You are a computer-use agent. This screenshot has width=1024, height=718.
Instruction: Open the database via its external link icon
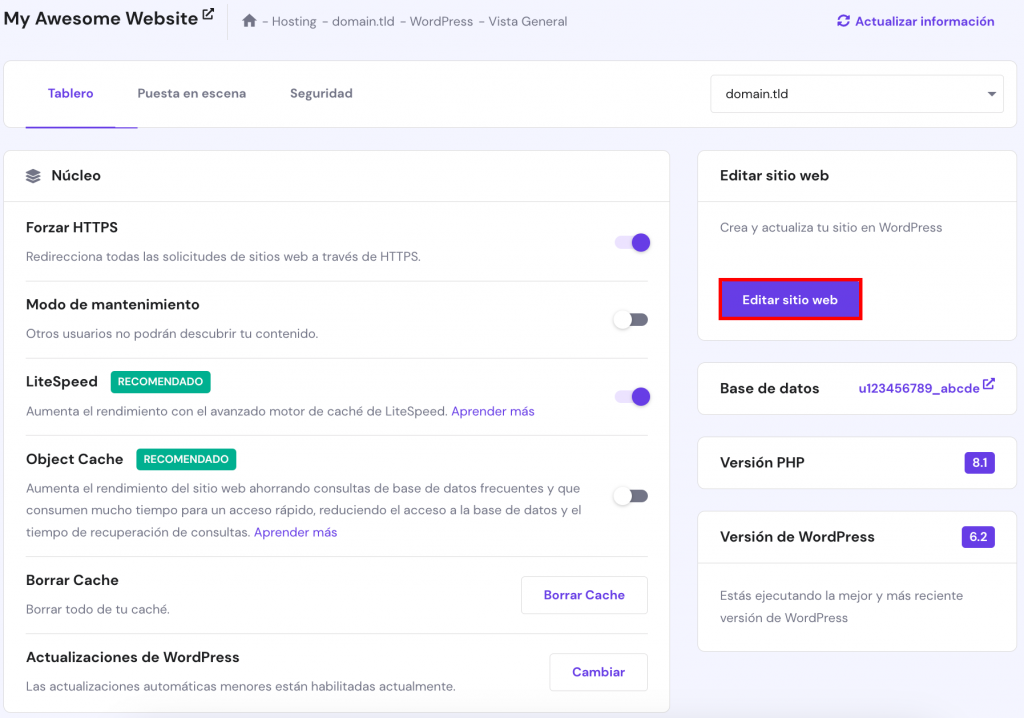990,382
